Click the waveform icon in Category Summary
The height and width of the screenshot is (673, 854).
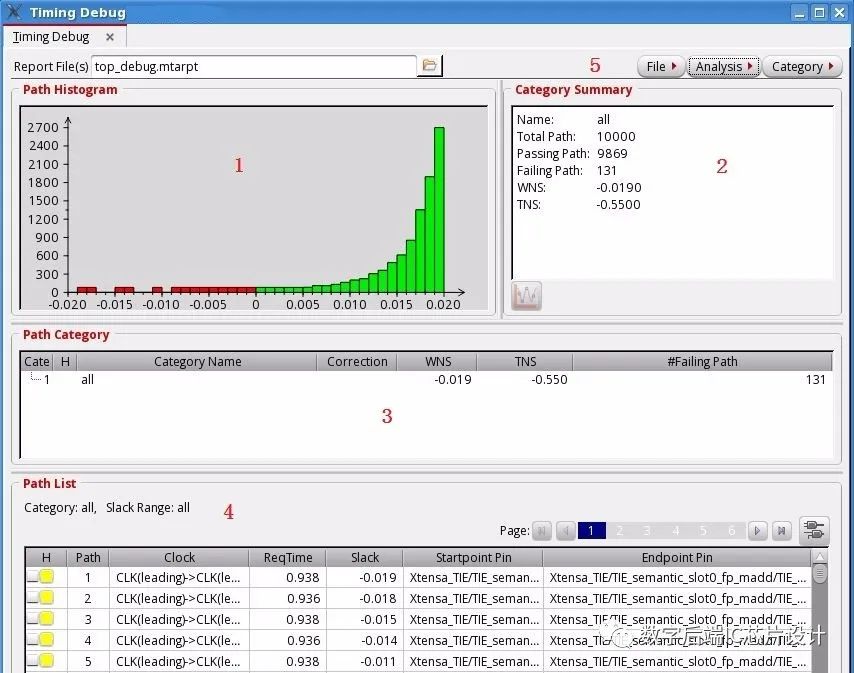(x=526, y=295)
